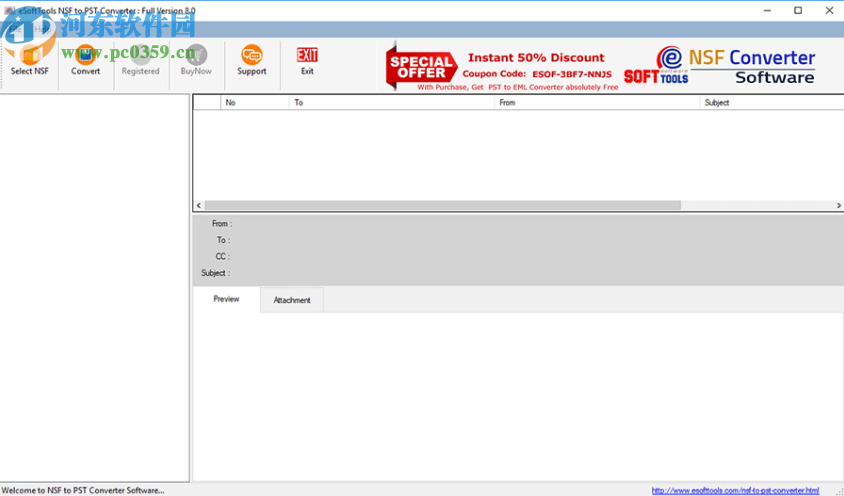Switch to the Preview tab
The height and width of the screenshot is (496, 844).
coord(226,299)
